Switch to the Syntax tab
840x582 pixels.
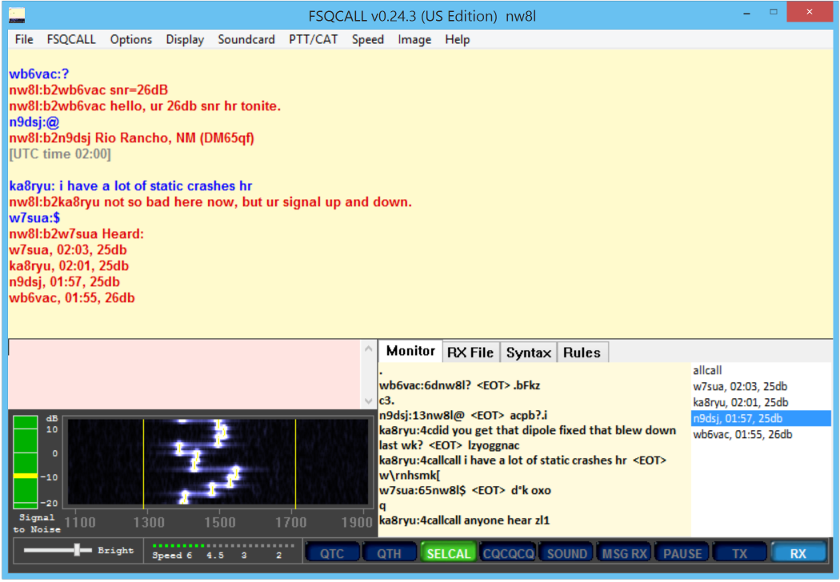529,353
